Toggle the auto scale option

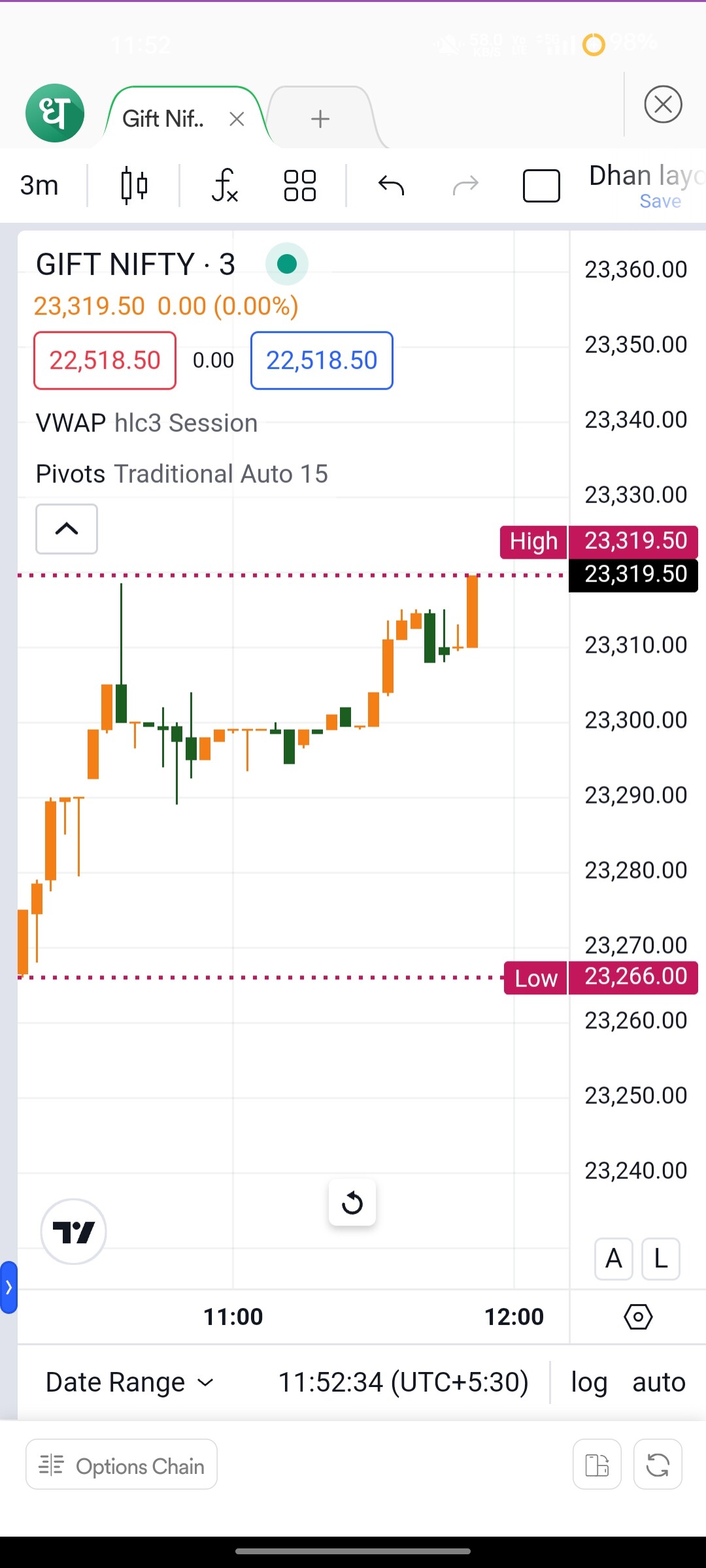pyautogui.click(x=658, y=1382)
